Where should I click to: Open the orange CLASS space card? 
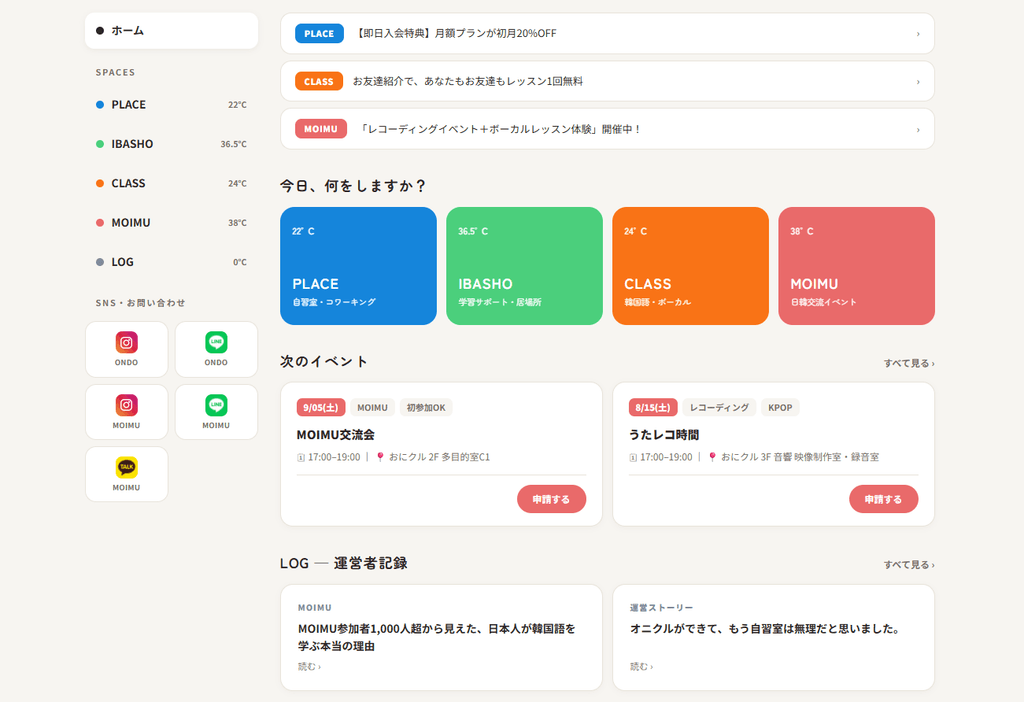(690, 266)
